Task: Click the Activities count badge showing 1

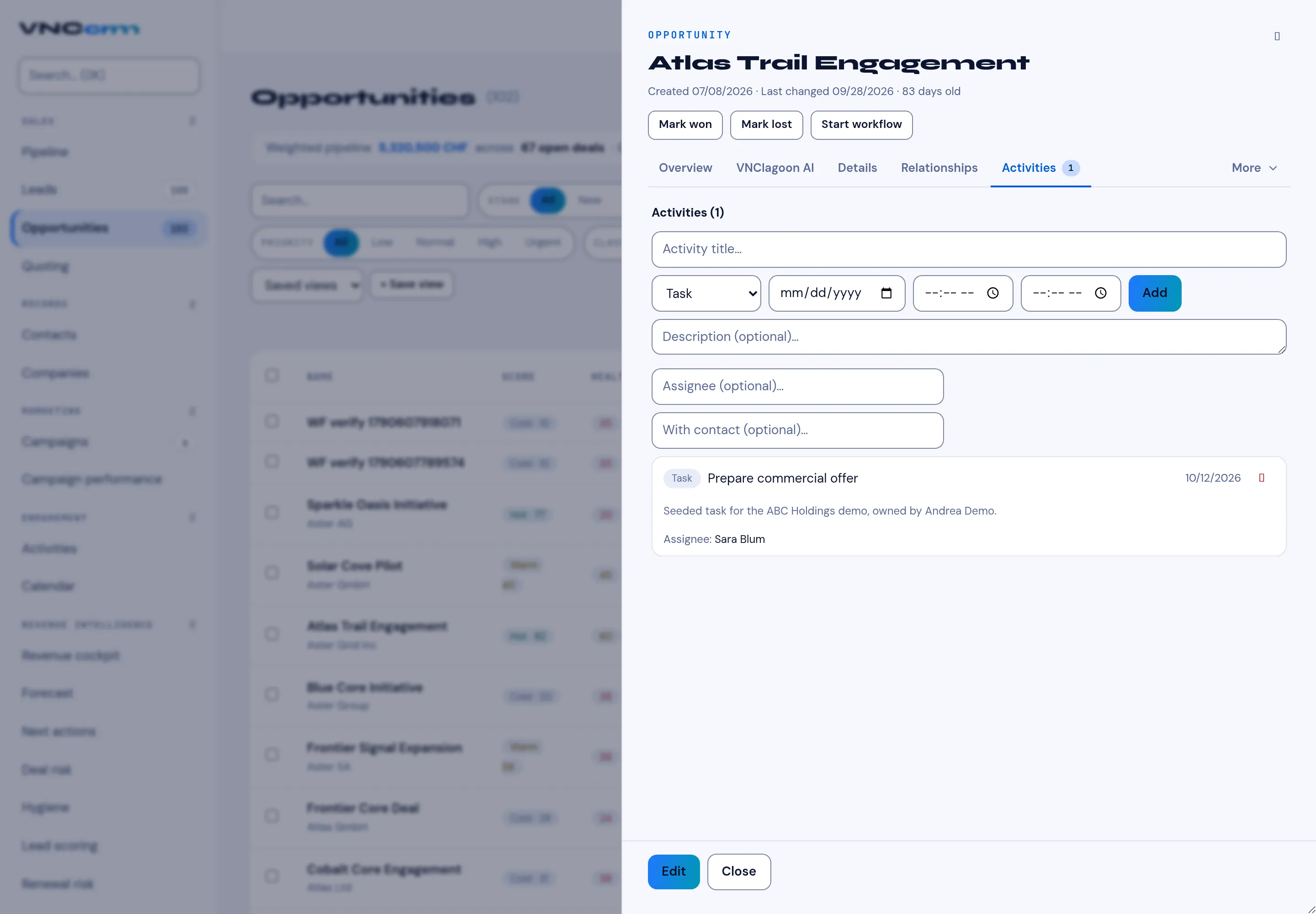Action: [1070, 168]
